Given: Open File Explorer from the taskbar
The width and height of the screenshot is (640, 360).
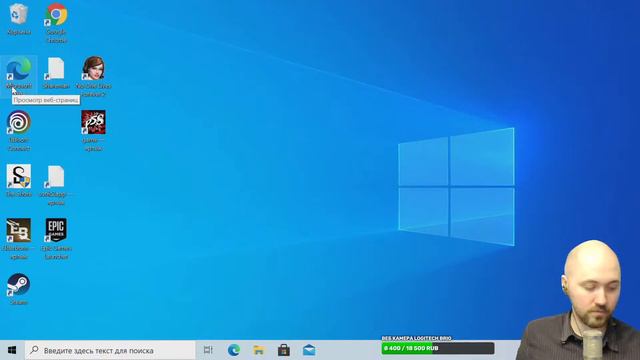Looking at the screenshot, I should [259, 350].
